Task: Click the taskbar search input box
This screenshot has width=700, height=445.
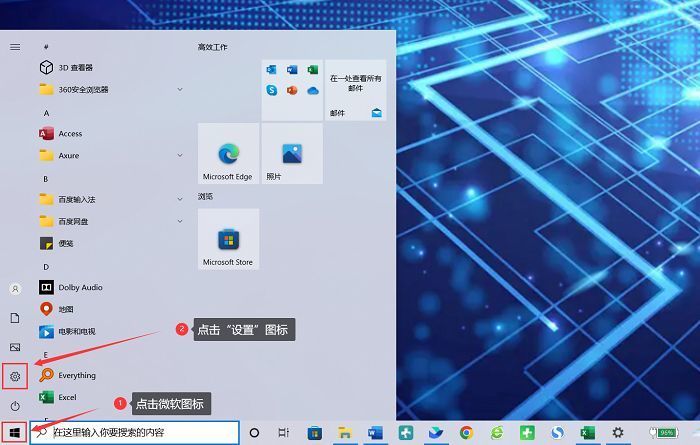Action: tap(135, 433)
